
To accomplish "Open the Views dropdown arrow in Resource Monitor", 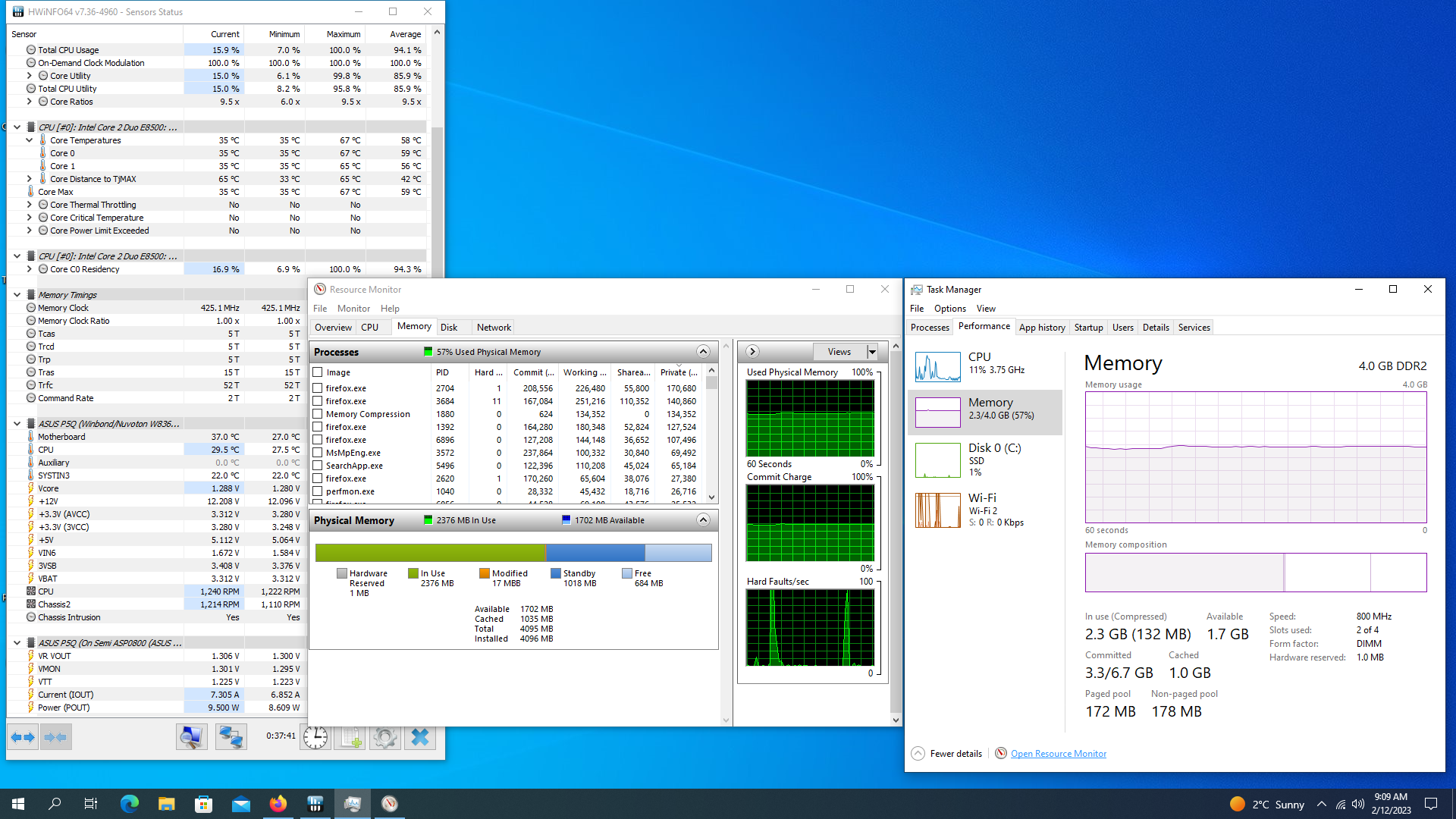I will point(872,352).
